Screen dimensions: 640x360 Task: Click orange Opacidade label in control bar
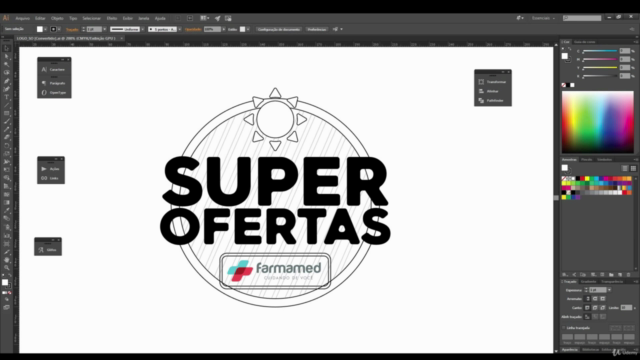193,29
